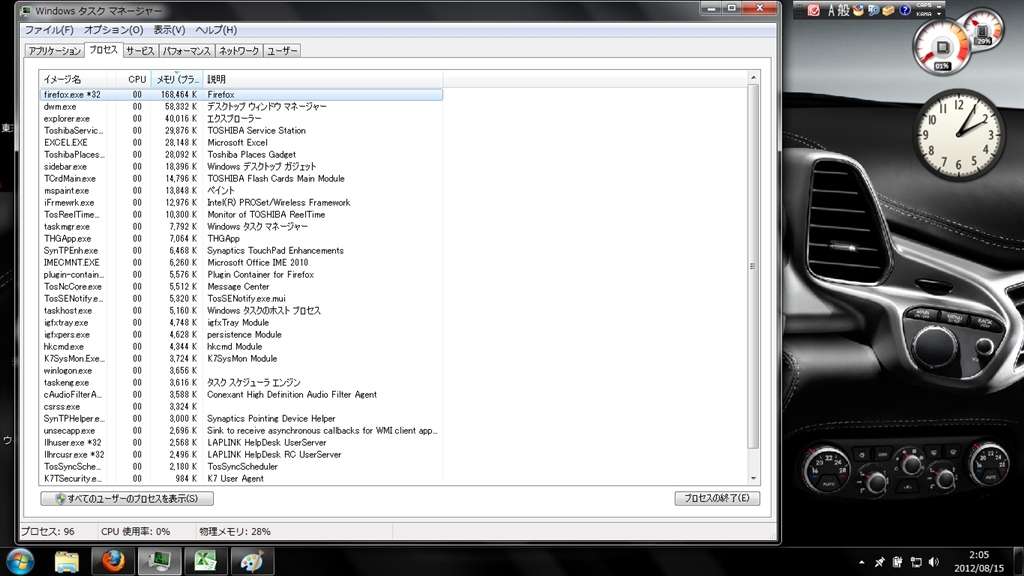The image size is (1024, 576).
Task: Open the Start menu orb
Action: point(20,561)
